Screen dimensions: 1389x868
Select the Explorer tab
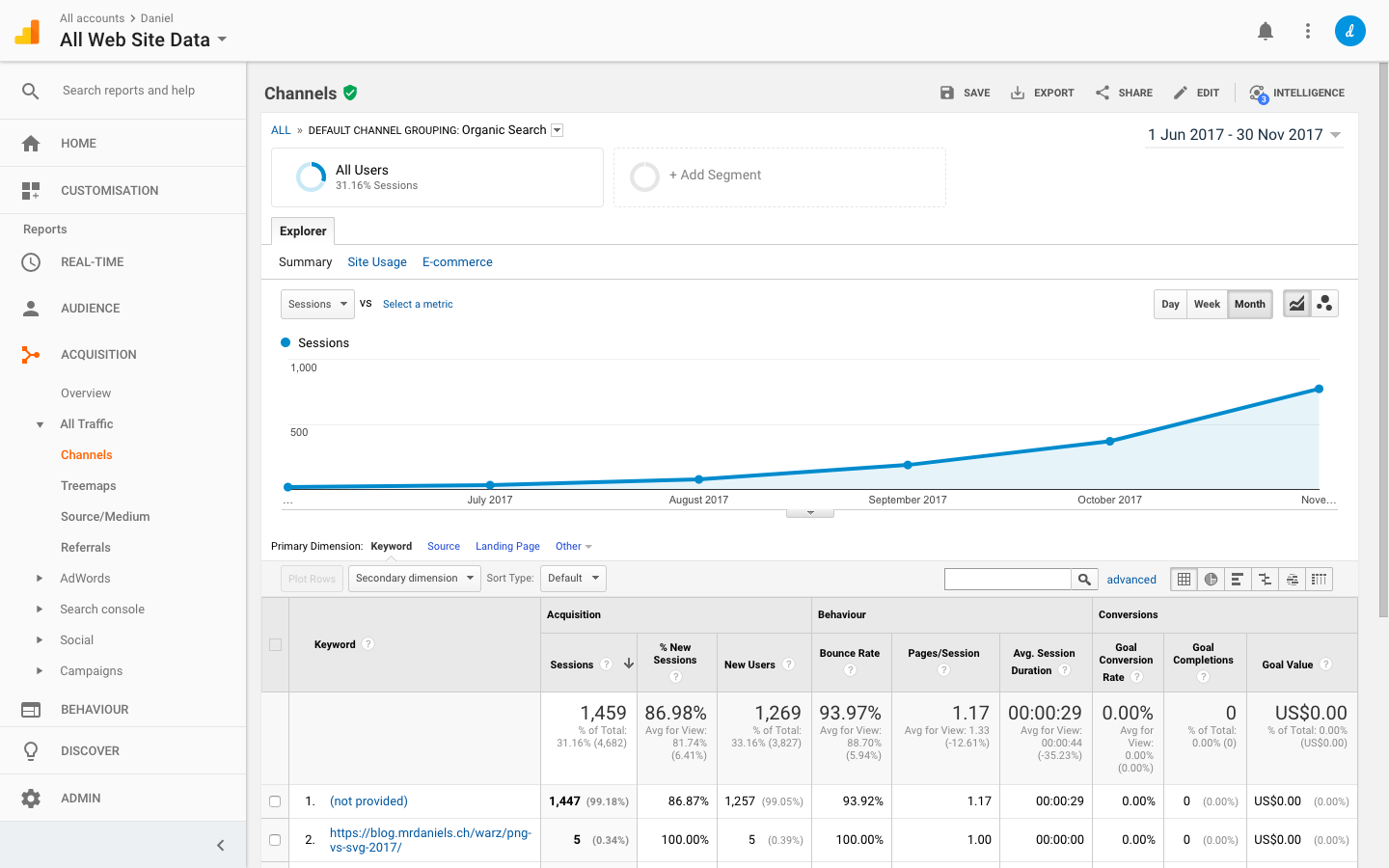303,231
